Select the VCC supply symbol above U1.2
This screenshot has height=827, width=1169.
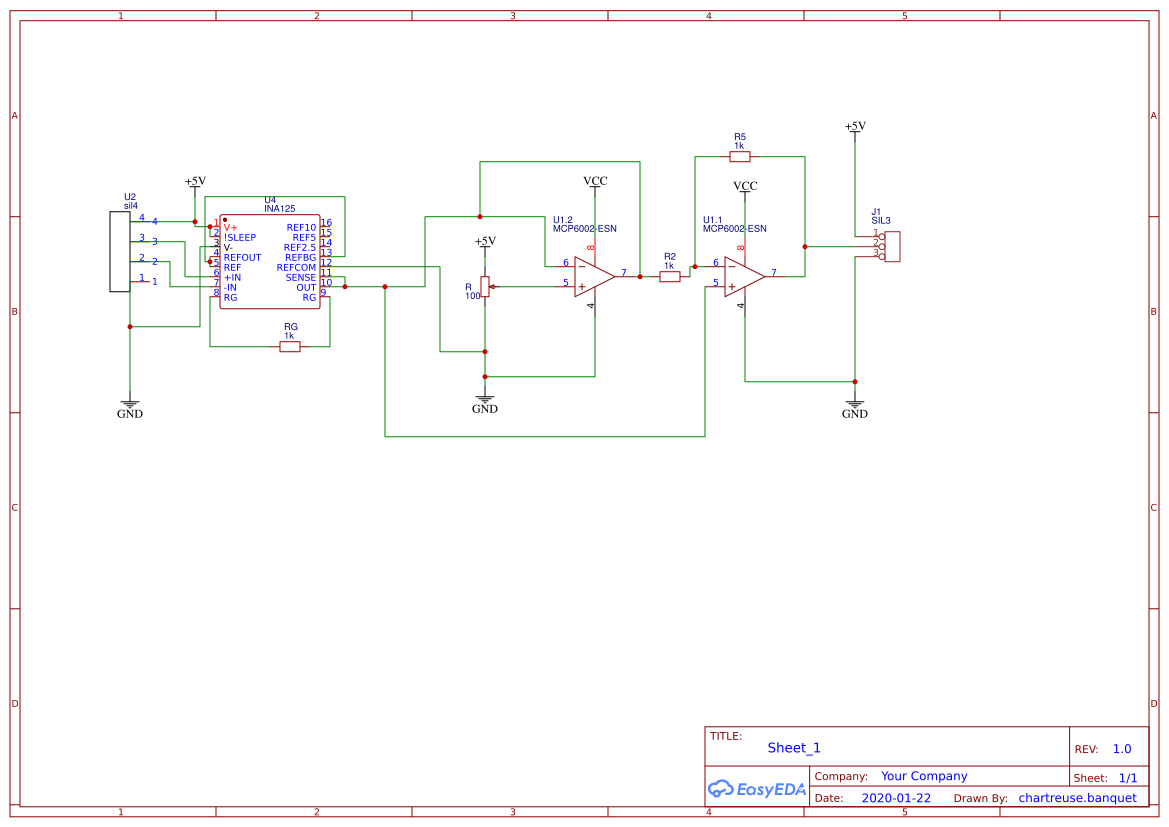(594, 188)
